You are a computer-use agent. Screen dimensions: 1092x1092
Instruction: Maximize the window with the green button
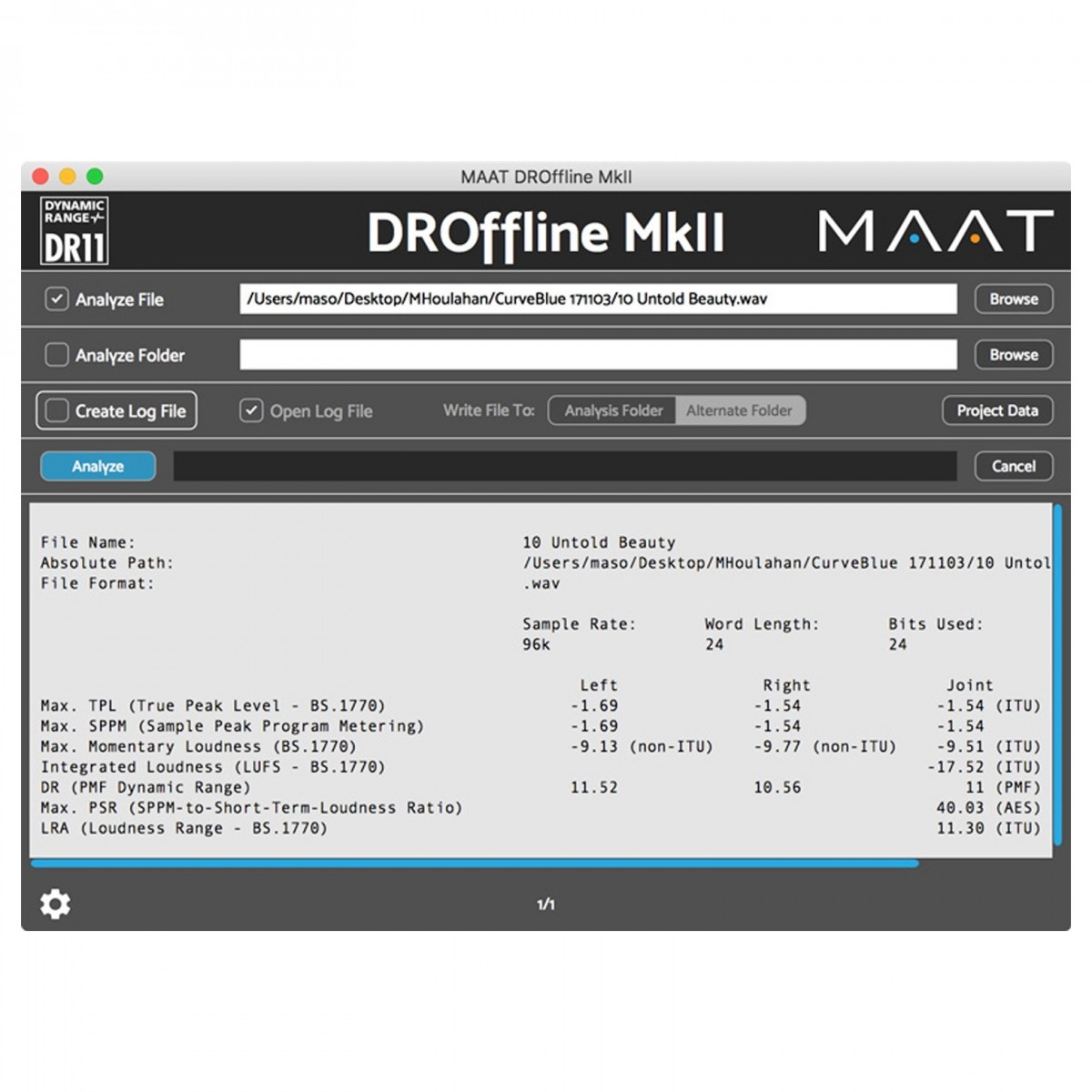click(x=95, y=177)
